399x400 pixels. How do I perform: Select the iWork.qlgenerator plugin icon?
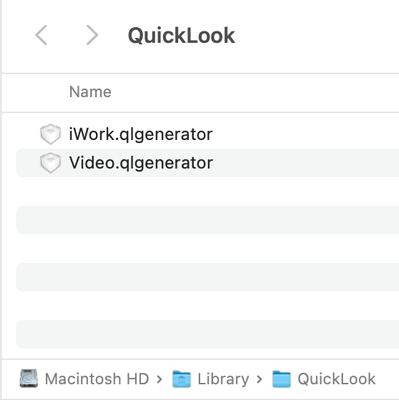coord(50,134)
